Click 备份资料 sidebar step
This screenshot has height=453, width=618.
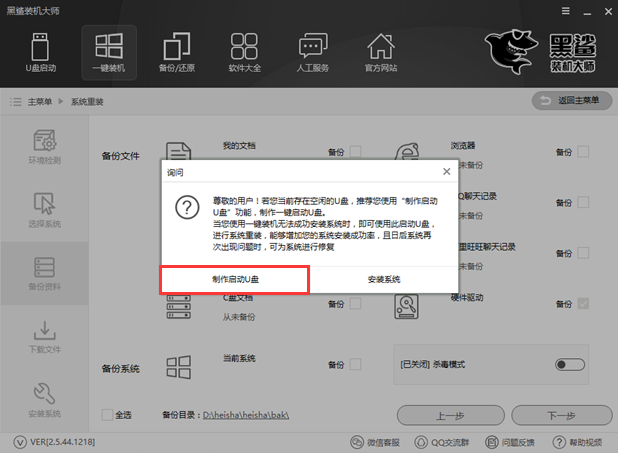pos(45,273)
